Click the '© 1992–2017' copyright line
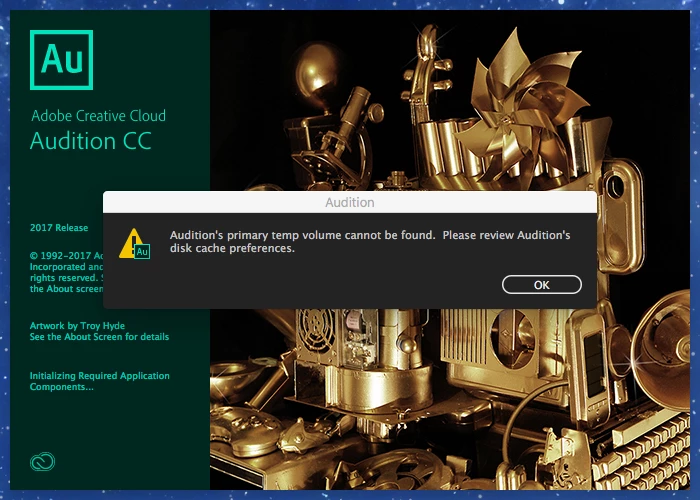The height and width of the screenshot is (500, 700). (x=67, y=256)
